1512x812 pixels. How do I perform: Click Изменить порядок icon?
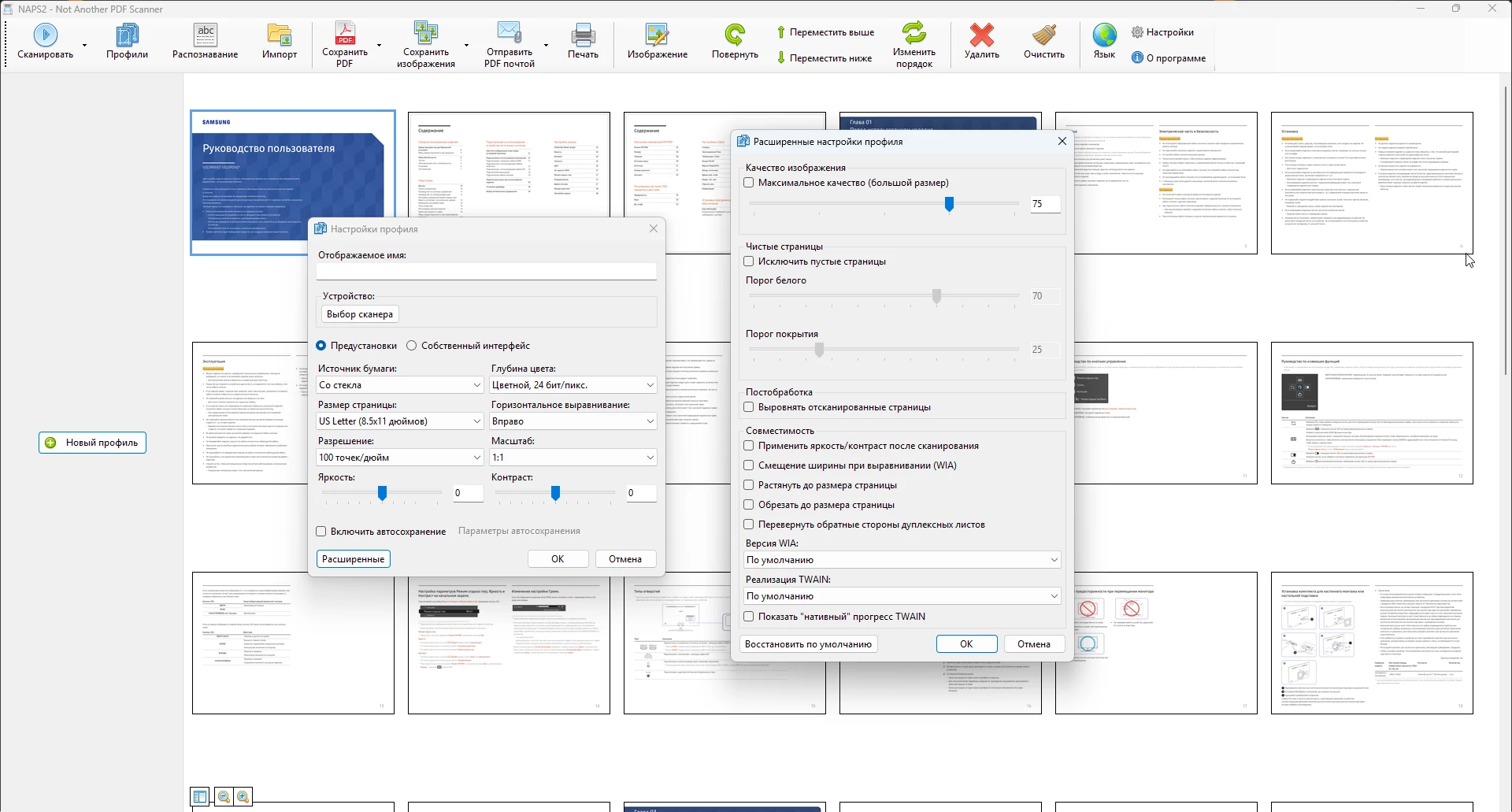click(914, 33)
